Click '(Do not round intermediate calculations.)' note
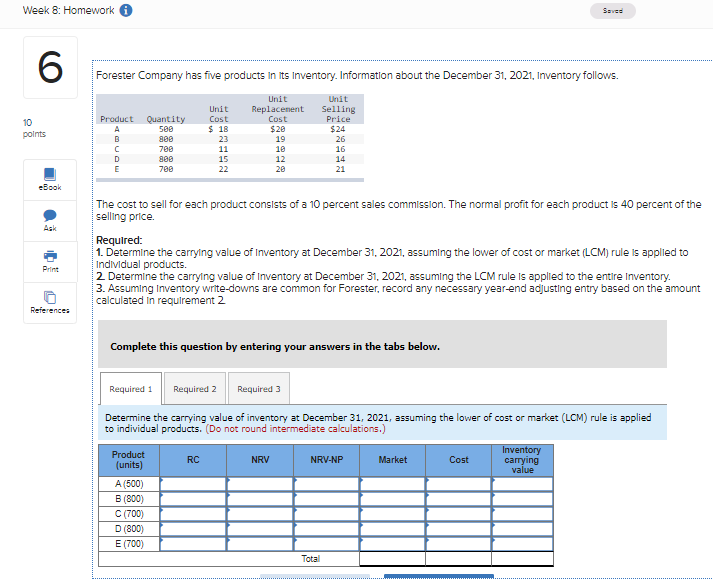This screenshot has height=579, width=713. coord(296,429)
